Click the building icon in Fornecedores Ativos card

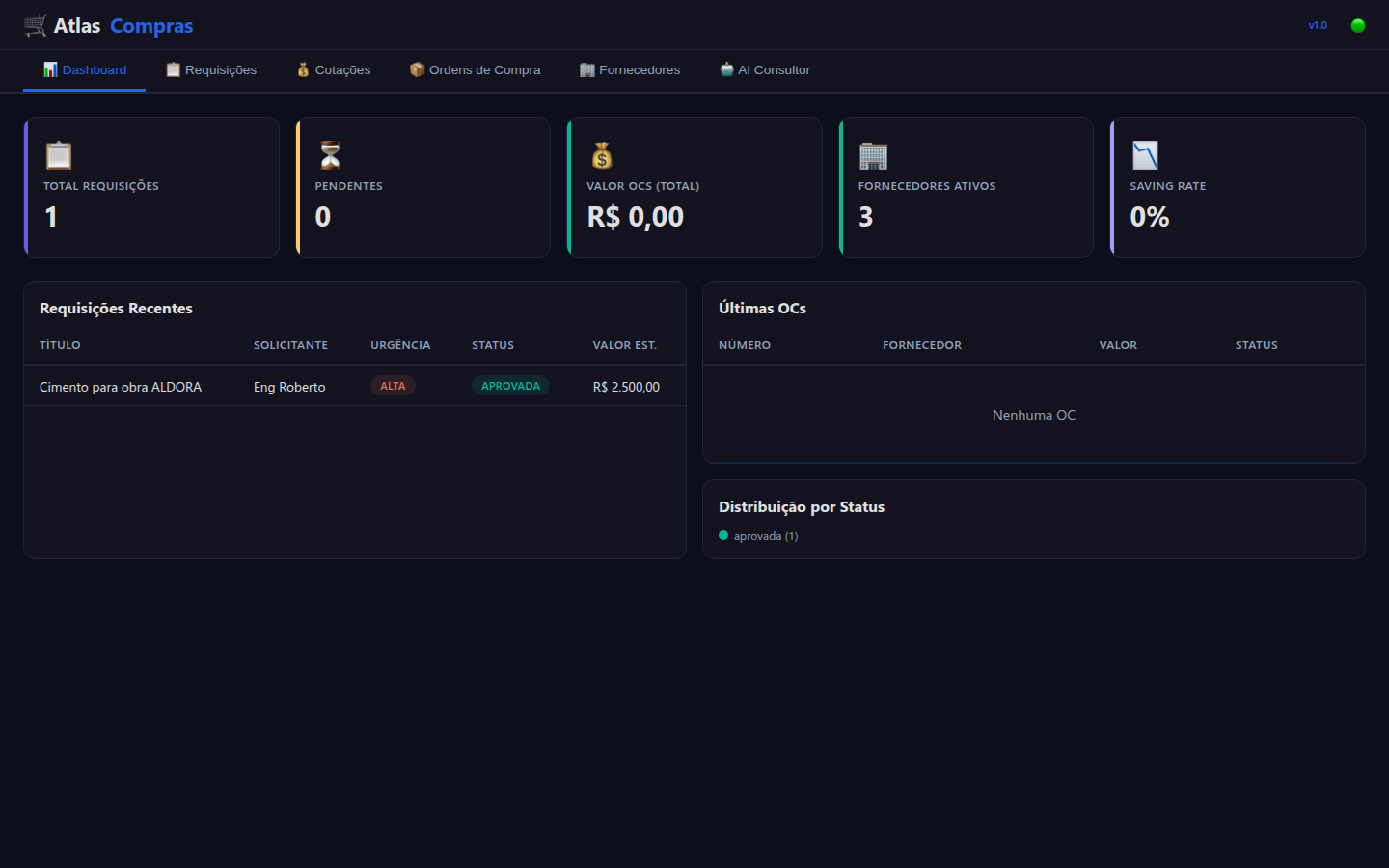tap(873, 155)
